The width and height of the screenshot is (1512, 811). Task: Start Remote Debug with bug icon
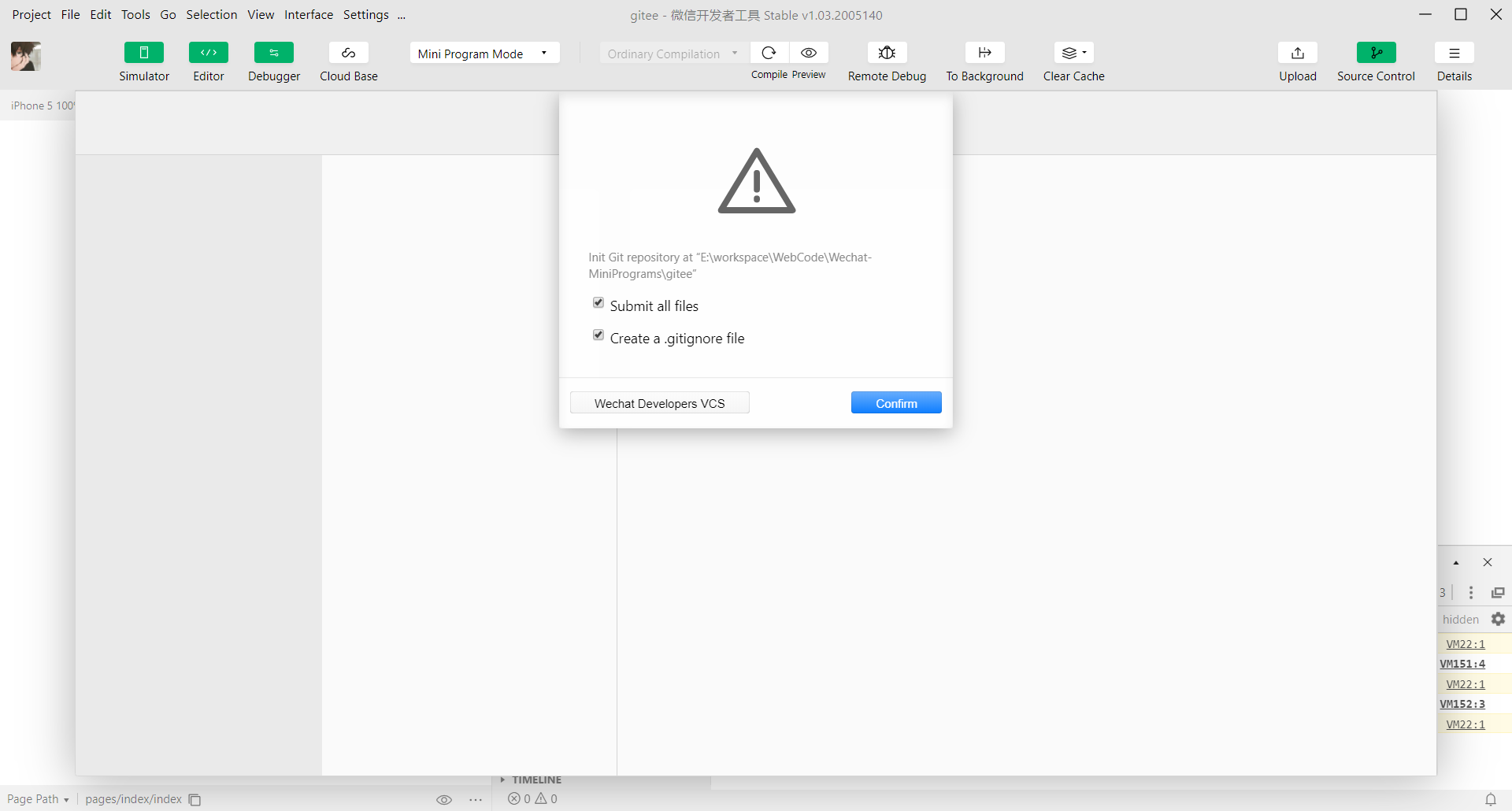click(x=887, y=53)
